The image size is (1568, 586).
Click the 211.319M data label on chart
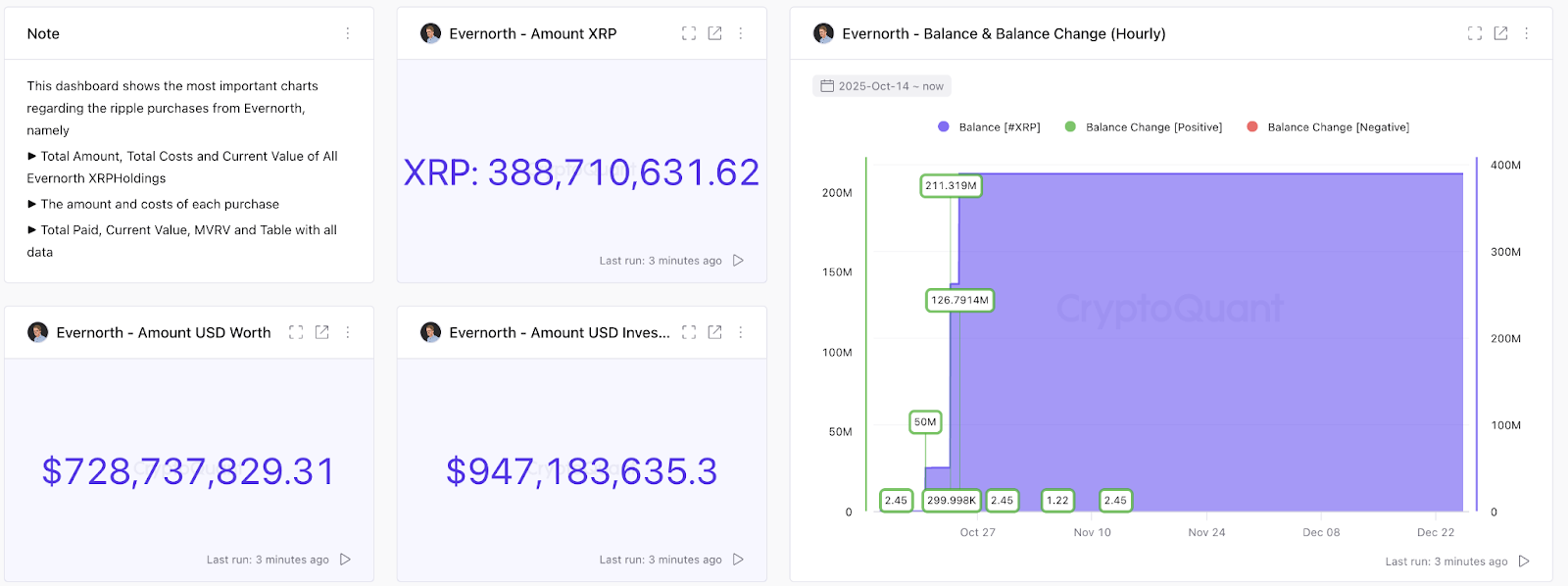(x=951, y=185)
